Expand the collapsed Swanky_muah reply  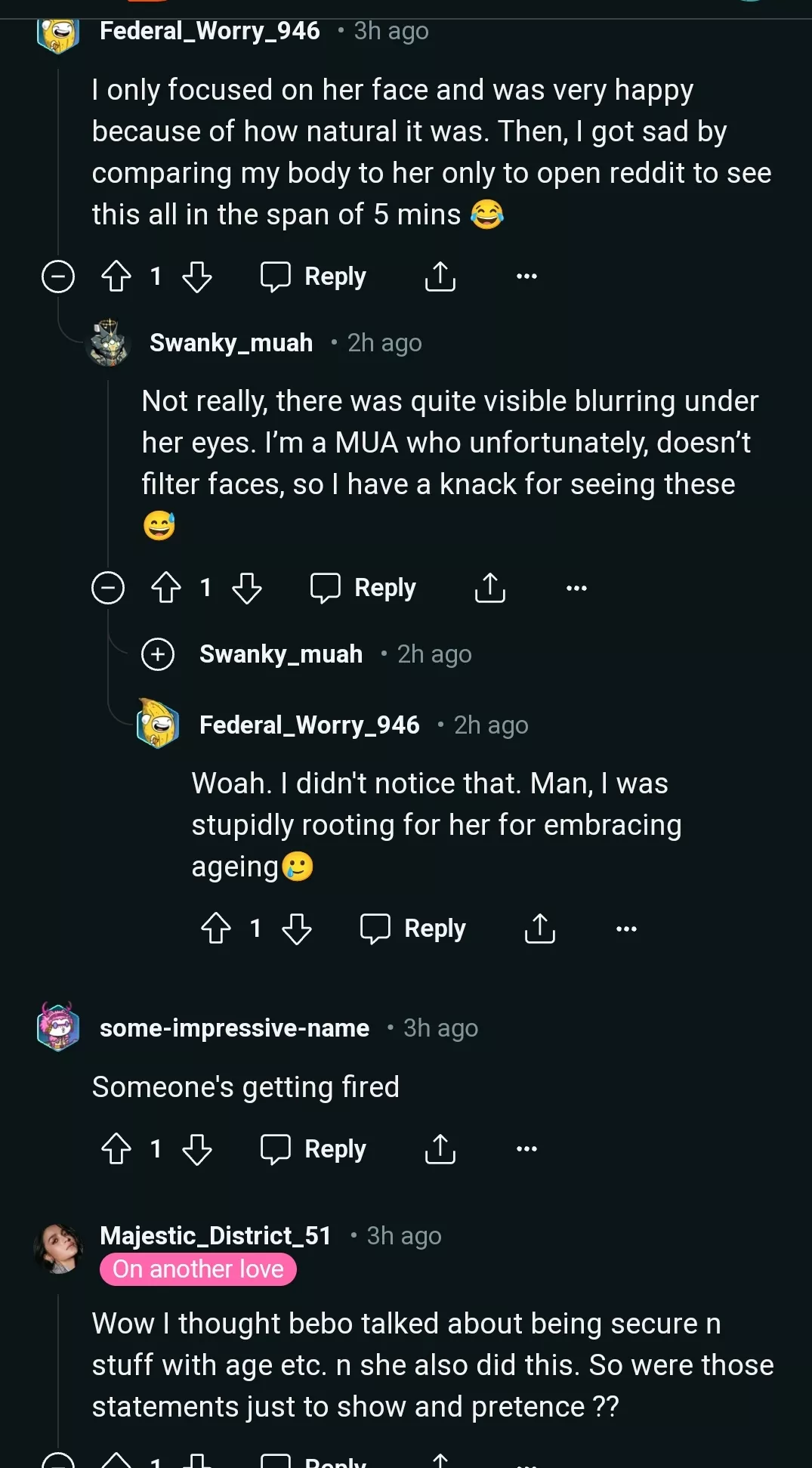[x=158, y=654]
